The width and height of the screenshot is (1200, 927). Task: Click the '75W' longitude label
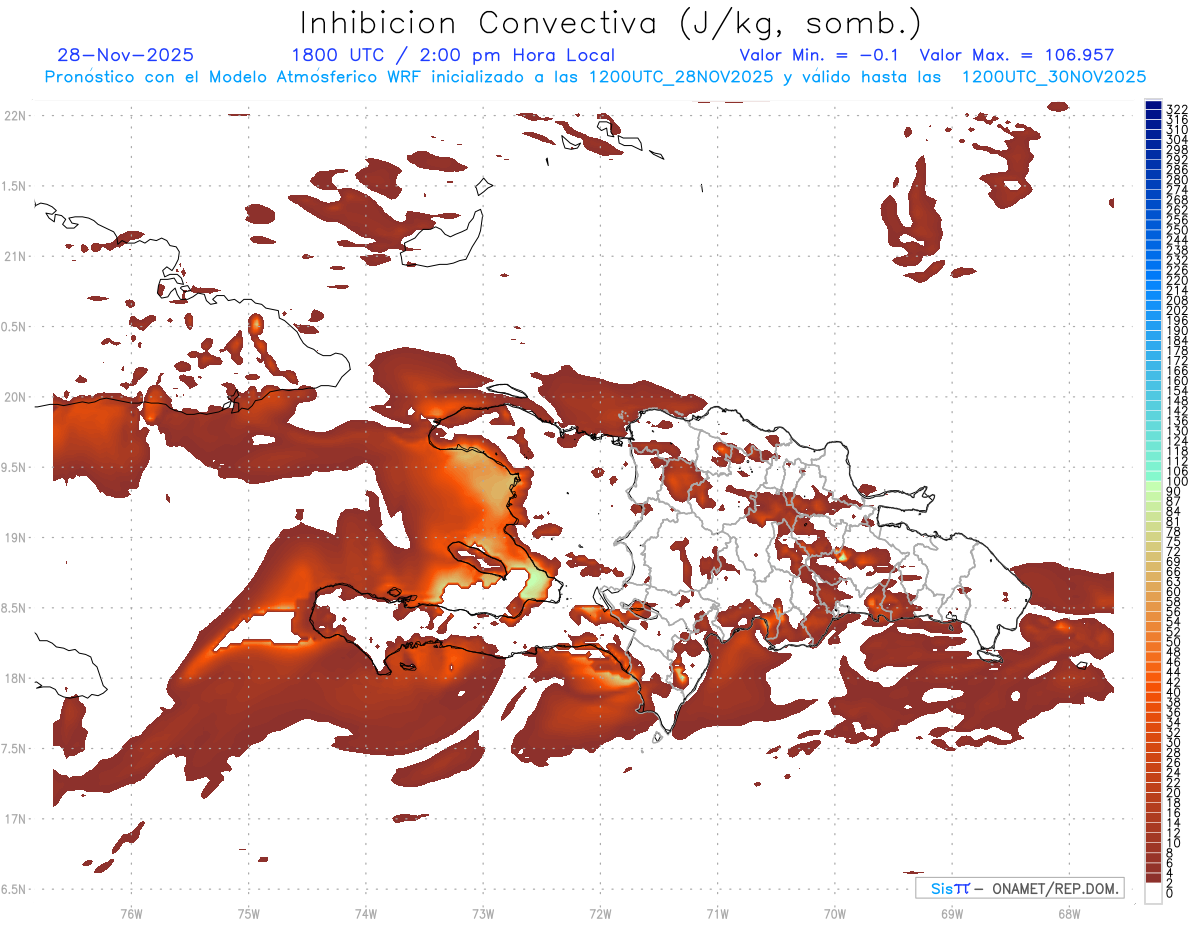(x=249, y=913)
